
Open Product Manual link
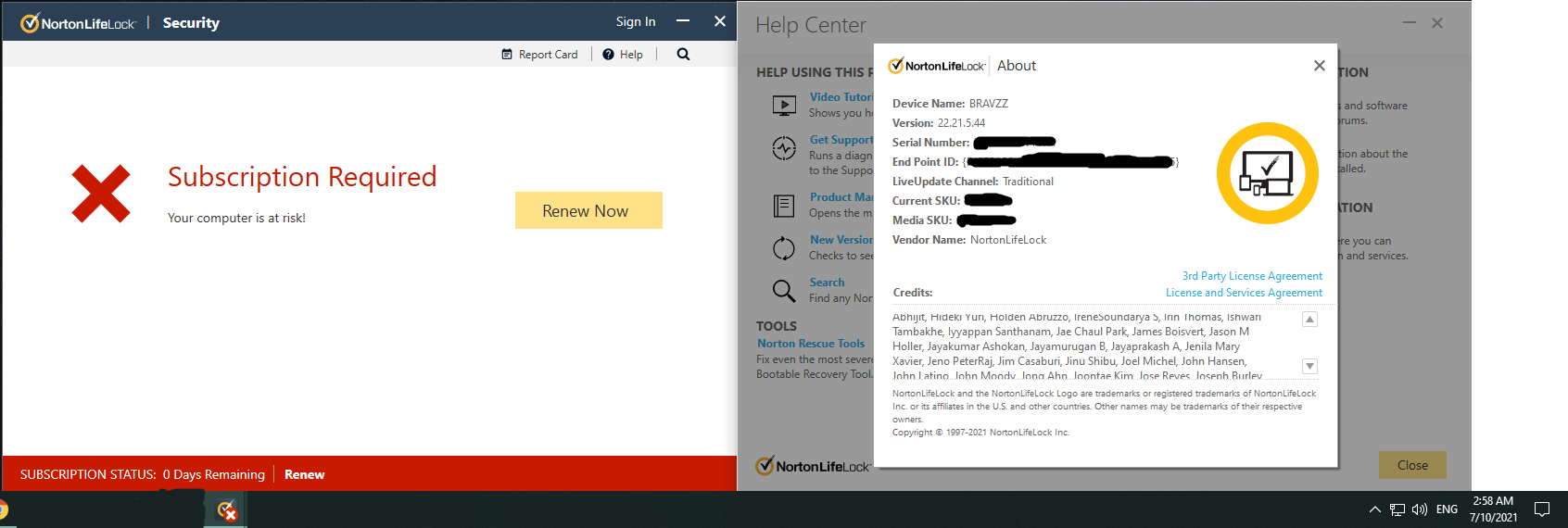tap(841, 197)
